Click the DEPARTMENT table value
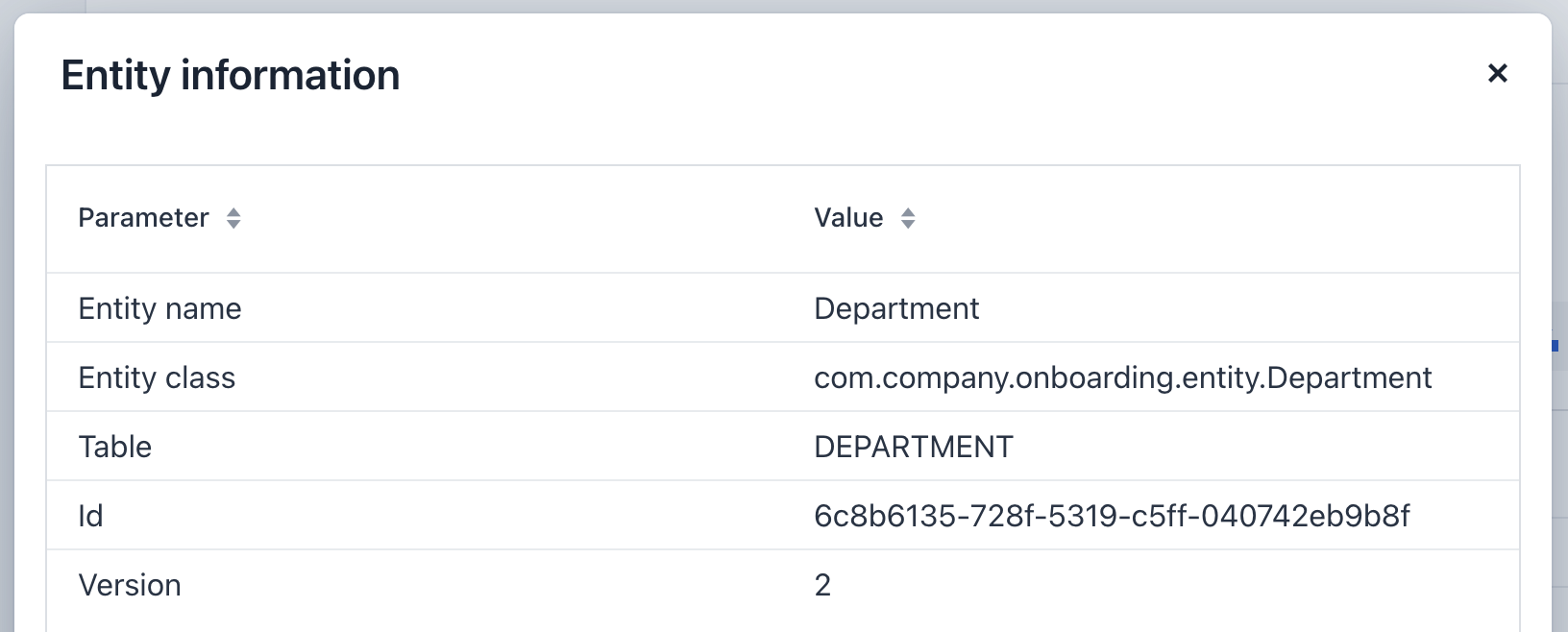1568x632 pixels. pyautogui.click(x=913, y=447)
